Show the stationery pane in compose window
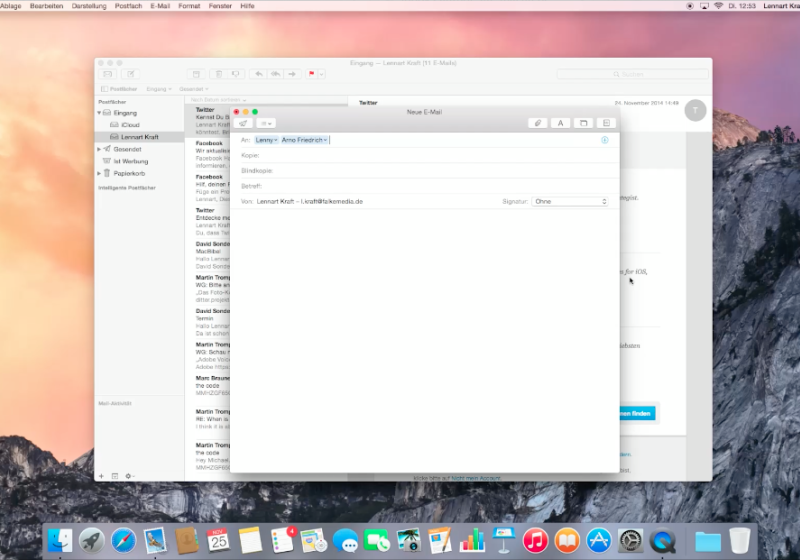This screenshot has height=560, width=800. tap(606, 123)
